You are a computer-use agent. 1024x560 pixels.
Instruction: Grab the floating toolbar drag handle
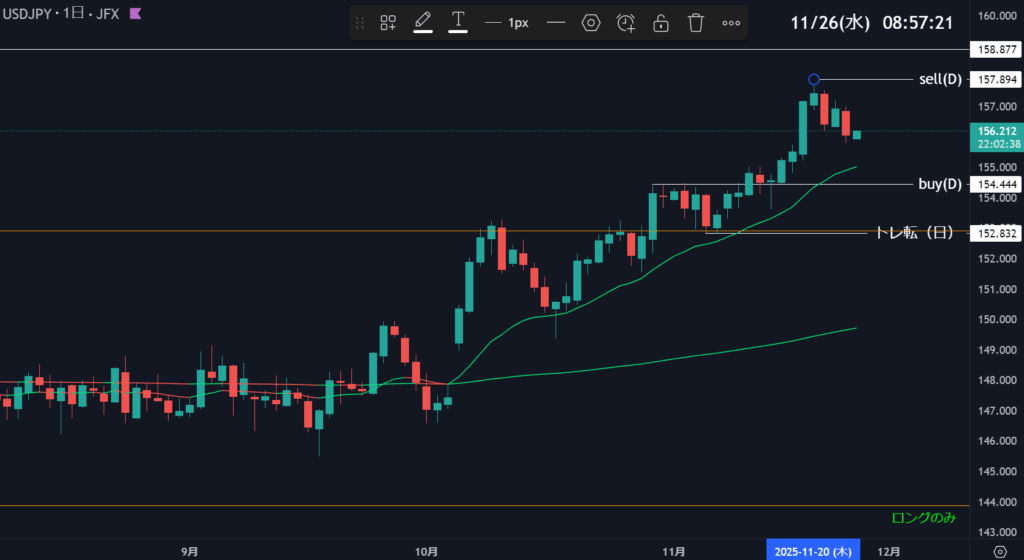(x=361, y=23)
